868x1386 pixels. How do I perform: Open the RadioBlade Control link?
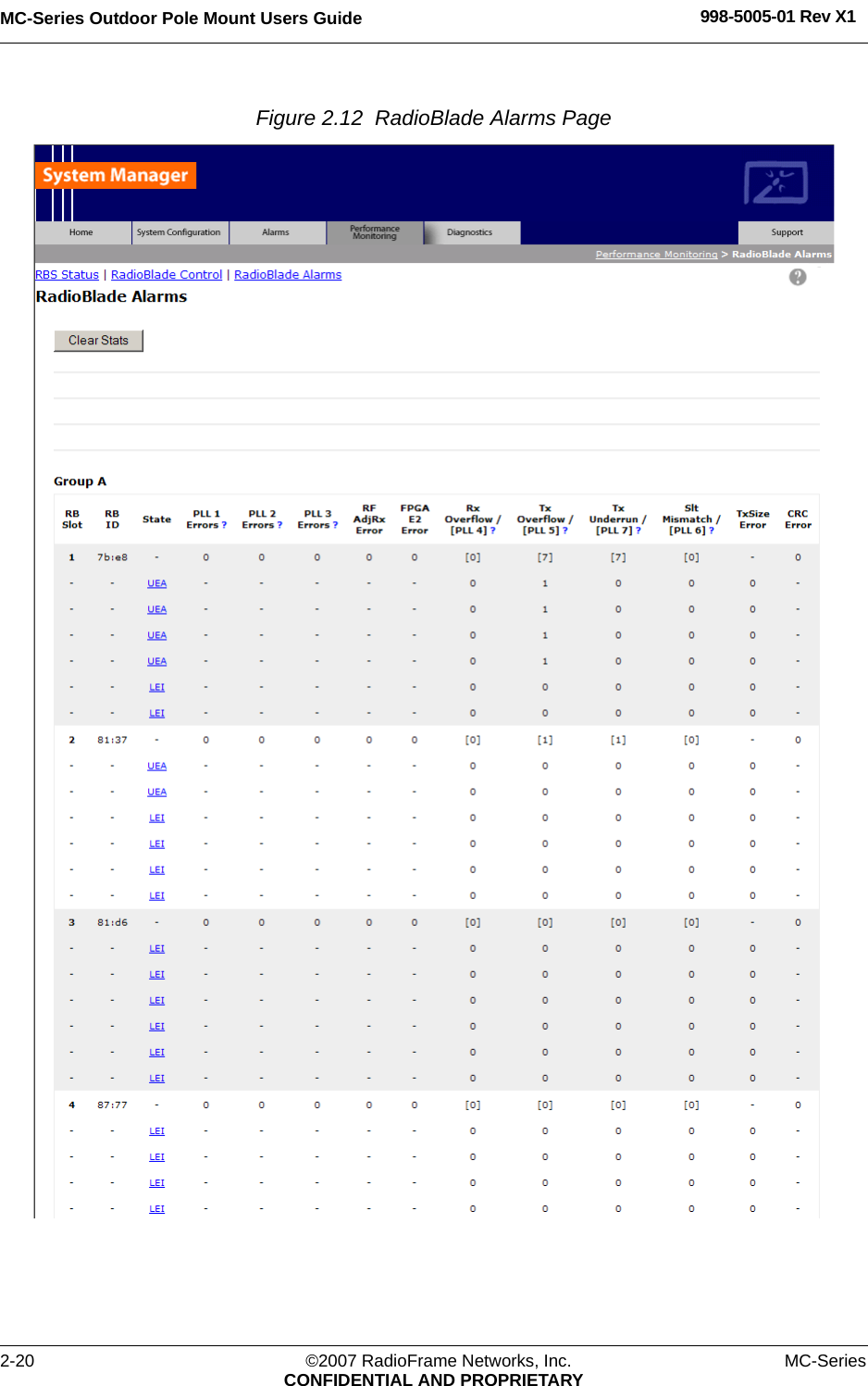[167, 275]
